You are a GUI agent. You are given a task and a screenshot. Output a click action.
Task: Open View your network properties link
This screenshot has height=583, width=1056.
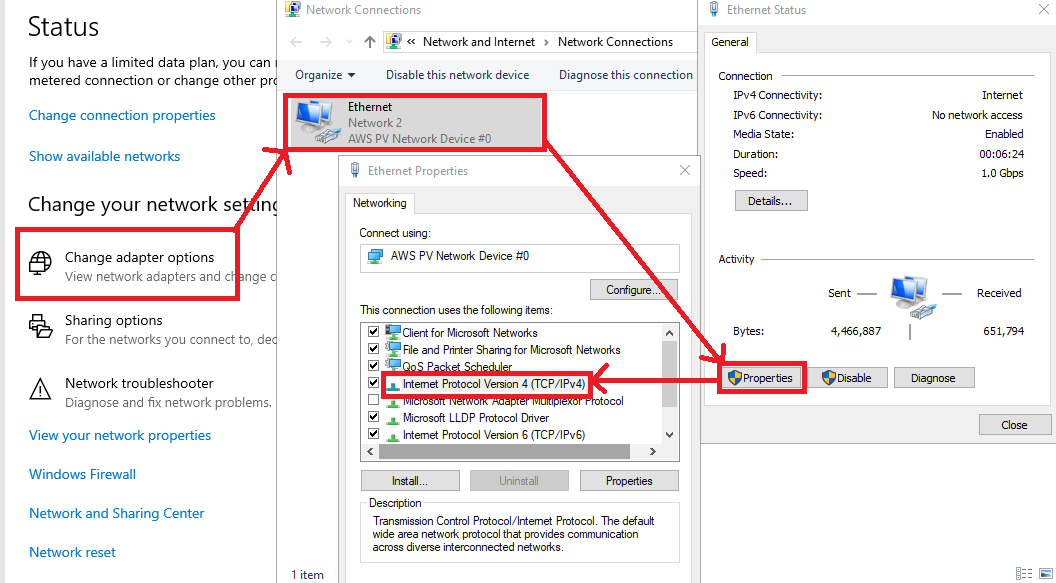[x=120, y=436]
